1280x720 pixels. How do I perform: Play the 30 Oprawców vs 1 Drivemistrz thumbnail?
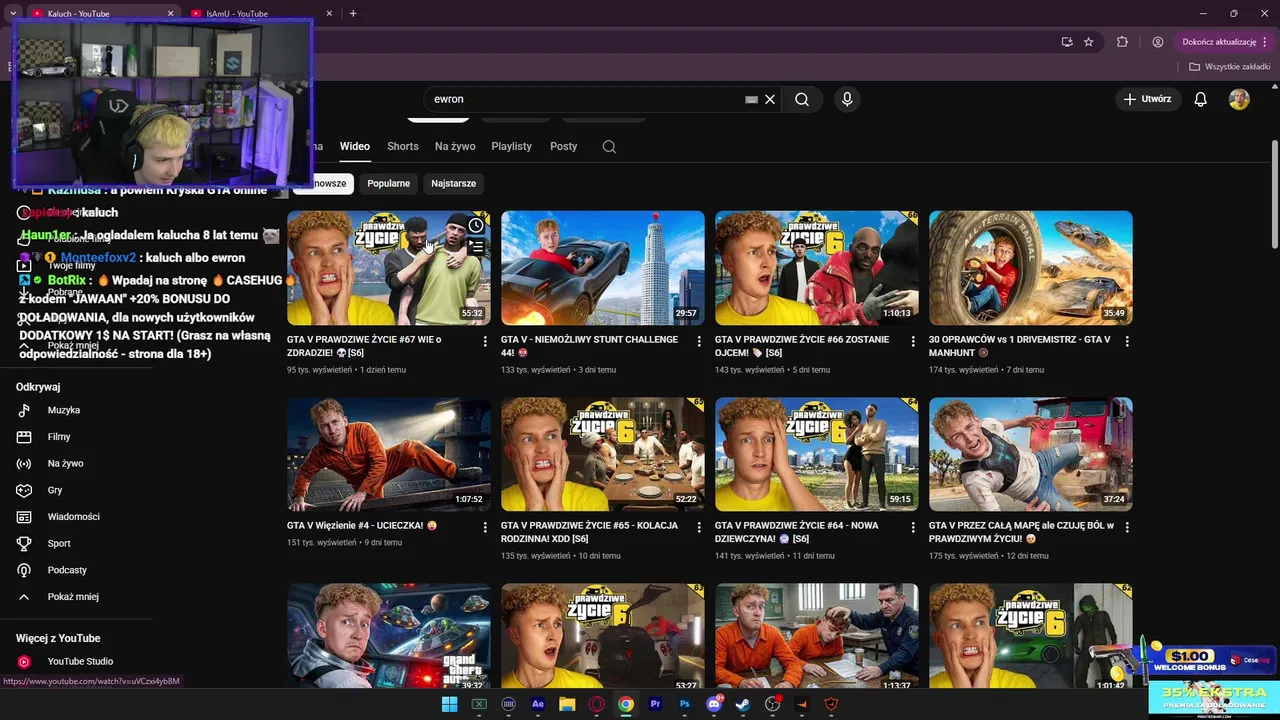tap(1030, 268)
